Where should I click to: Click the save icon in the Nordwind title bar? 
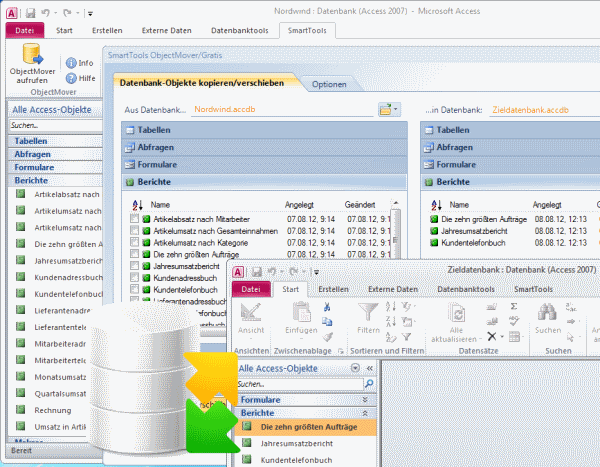pos(30,13)
